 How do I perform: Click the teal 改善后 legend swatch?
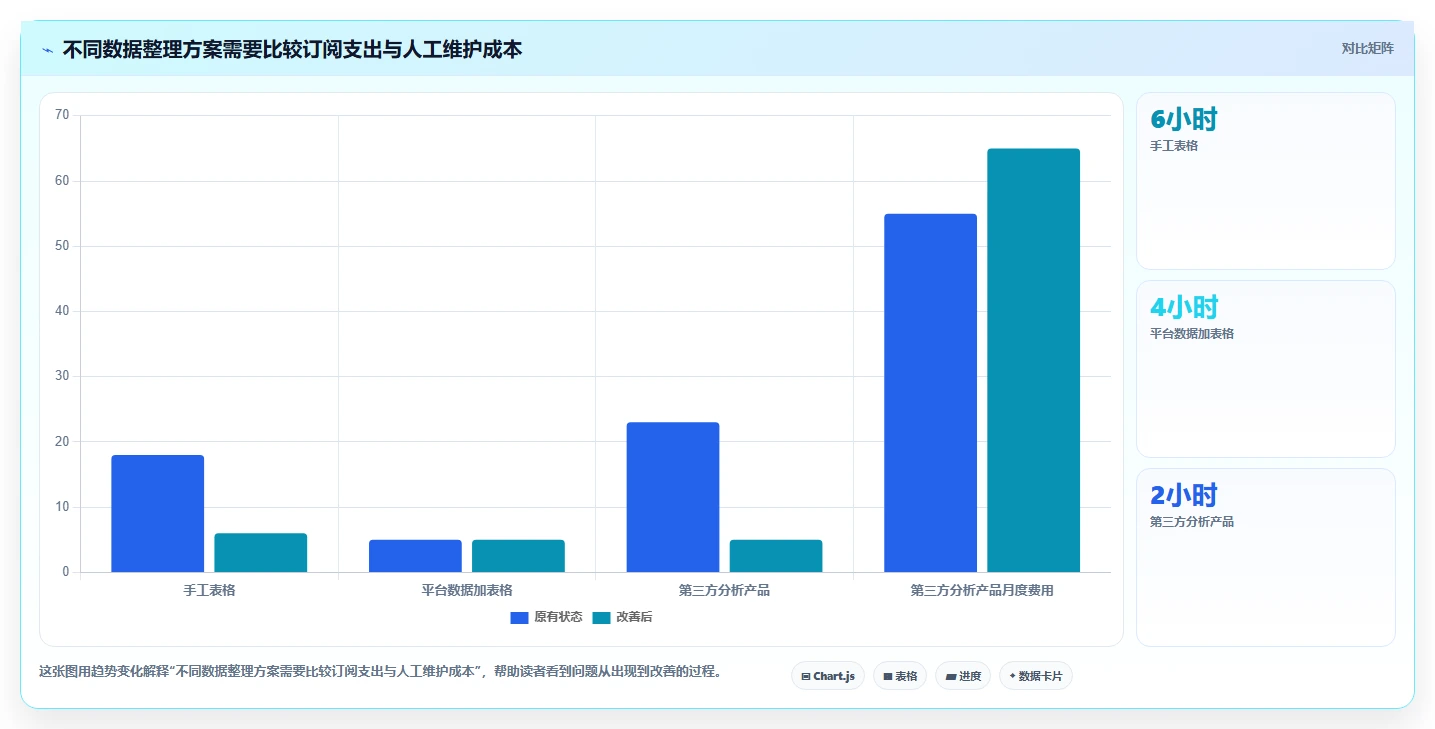pos(601,618)
